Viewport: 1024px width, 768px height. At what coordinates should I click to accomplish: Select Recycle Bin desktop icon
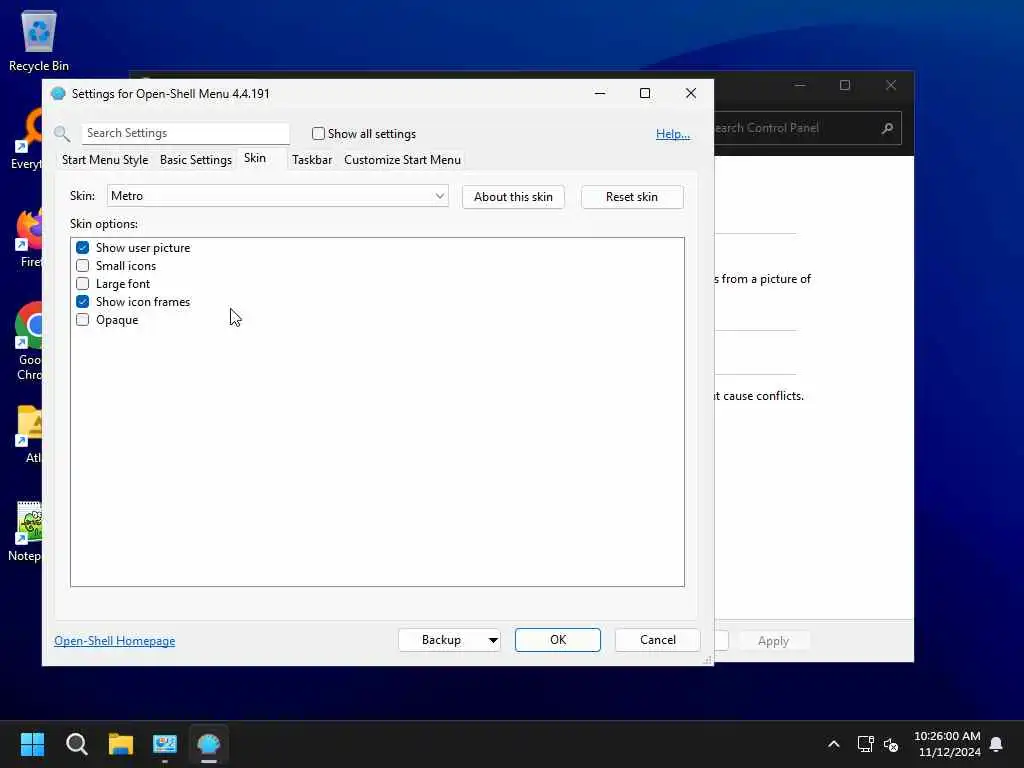39,40
